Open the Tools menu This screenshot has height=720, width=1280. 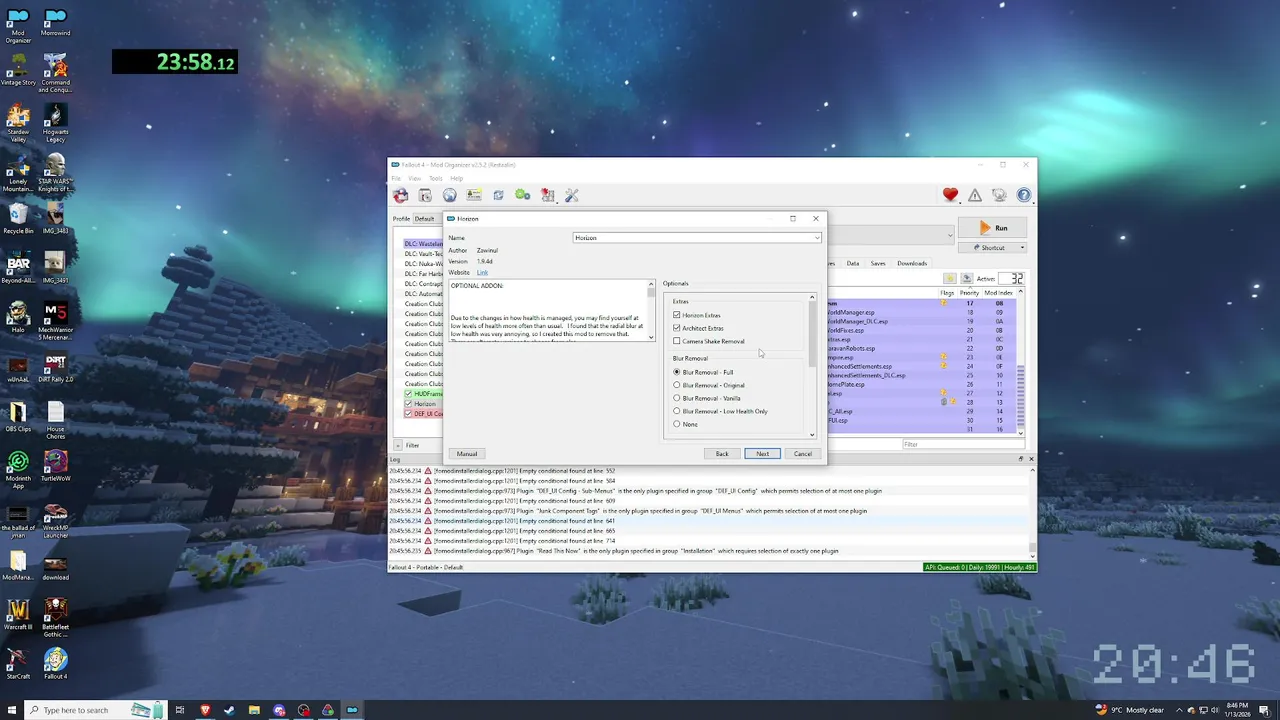pyautogui.click(x=436, y=178)
